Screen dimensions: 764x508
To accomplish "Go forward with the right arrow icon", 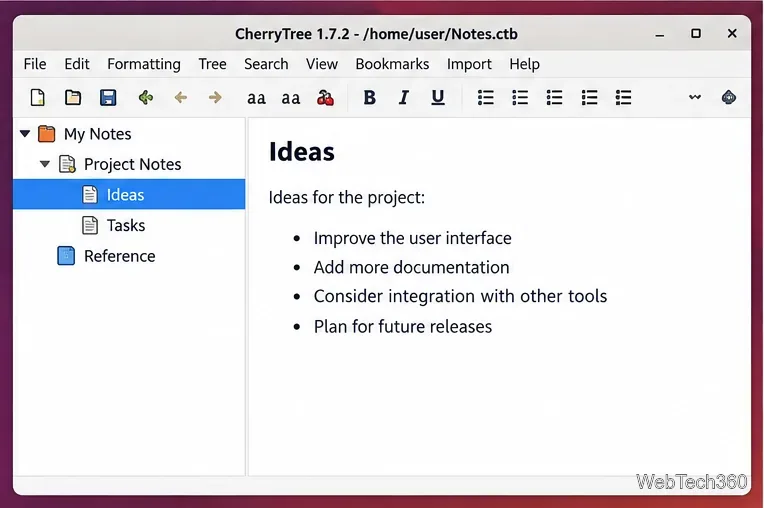I will pos(215,97).
